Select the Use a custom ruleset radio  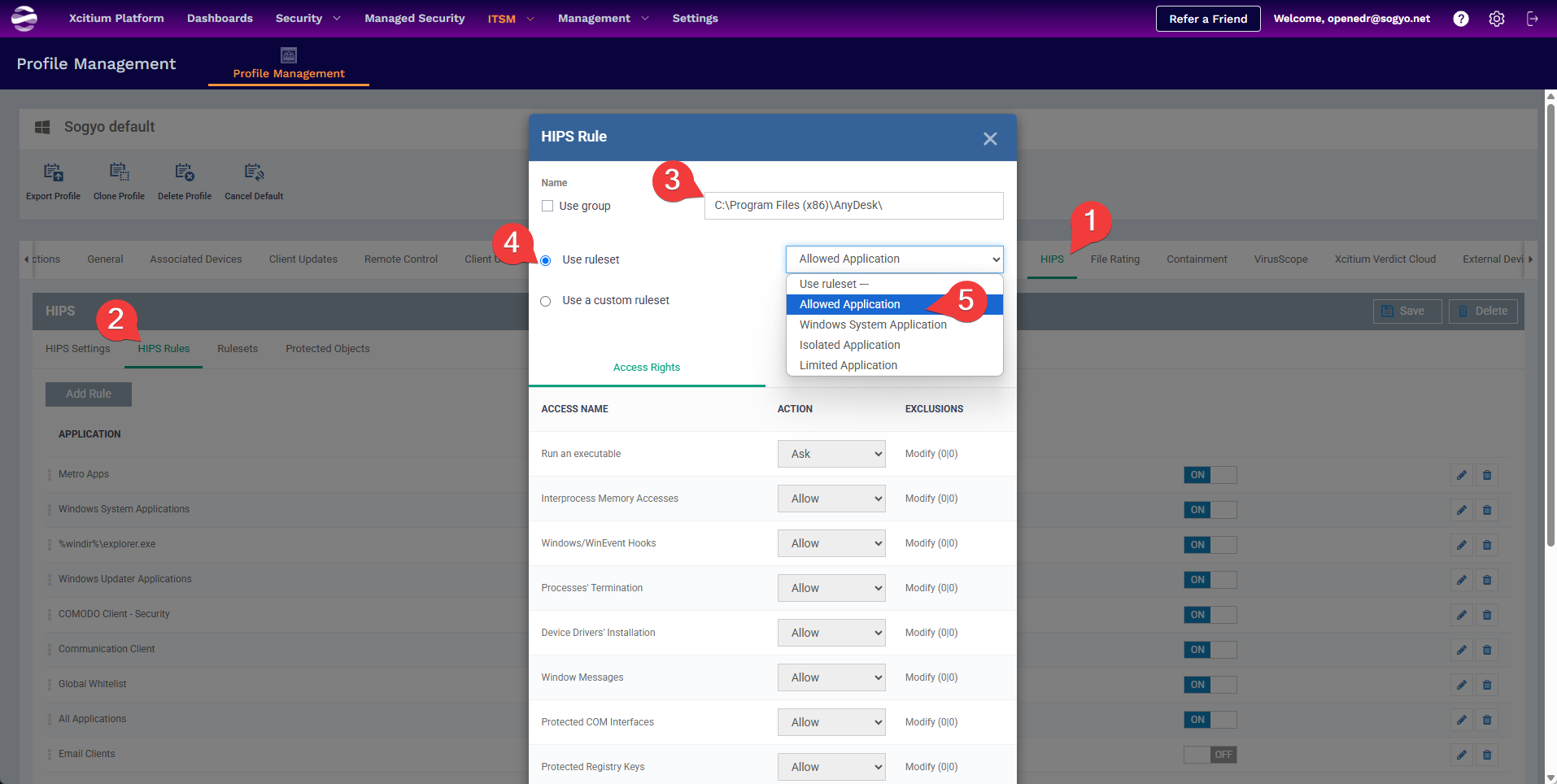[x=546, y=301]
